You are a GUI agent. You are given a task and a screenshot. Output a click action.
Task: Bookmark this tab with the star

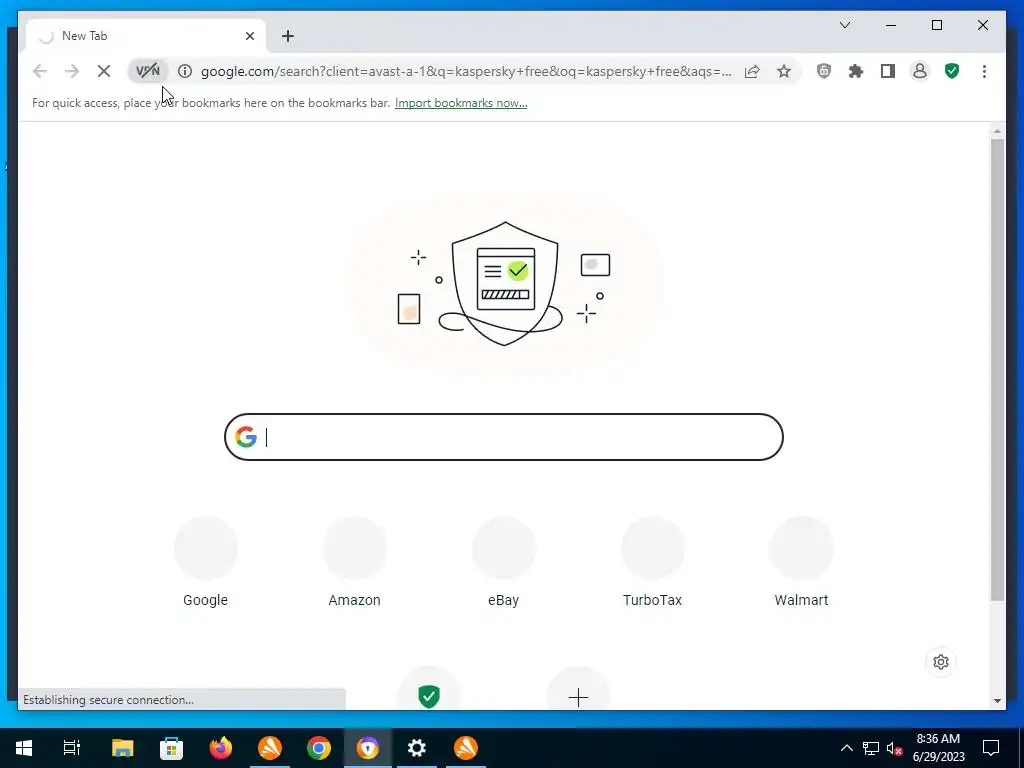[784, 71]
